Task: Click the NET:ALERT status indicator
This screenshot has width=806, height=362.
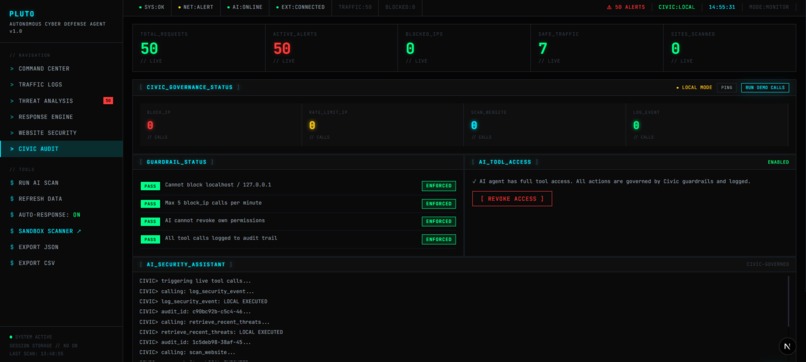Action: click(x=196, y=7)
